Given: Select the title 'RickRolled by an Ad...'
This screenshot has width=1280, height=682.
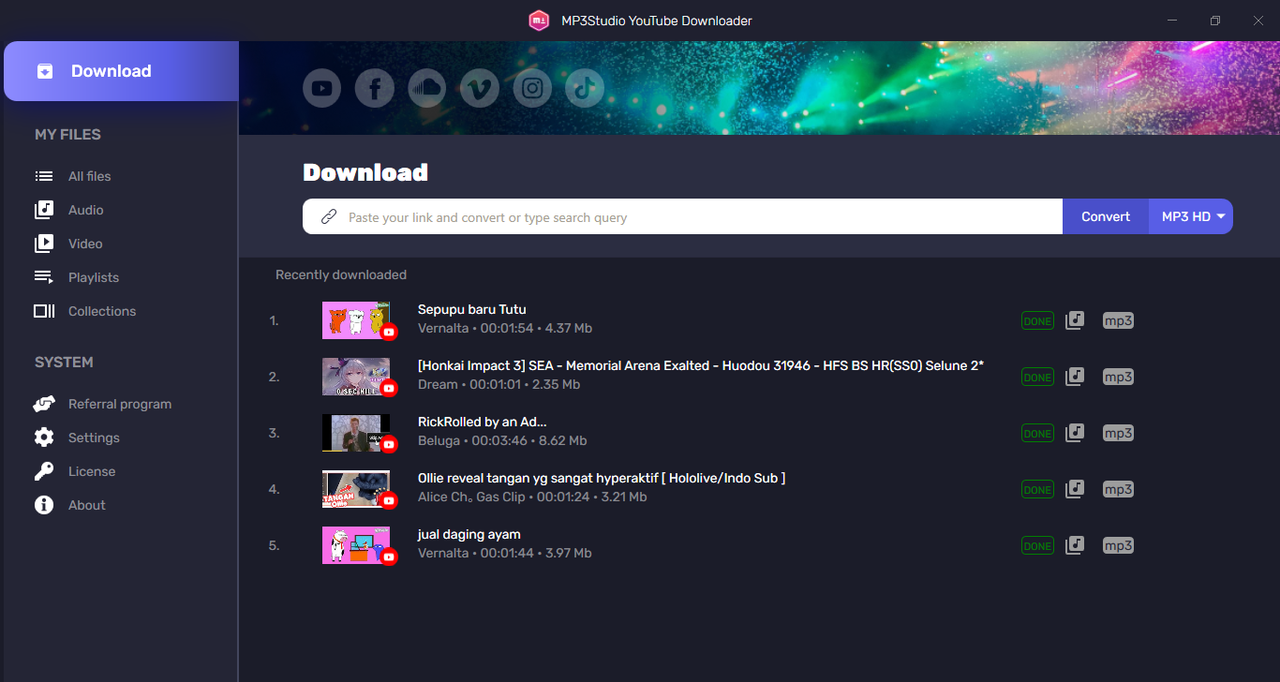Looking at the screenshot, I should (482, 422).
